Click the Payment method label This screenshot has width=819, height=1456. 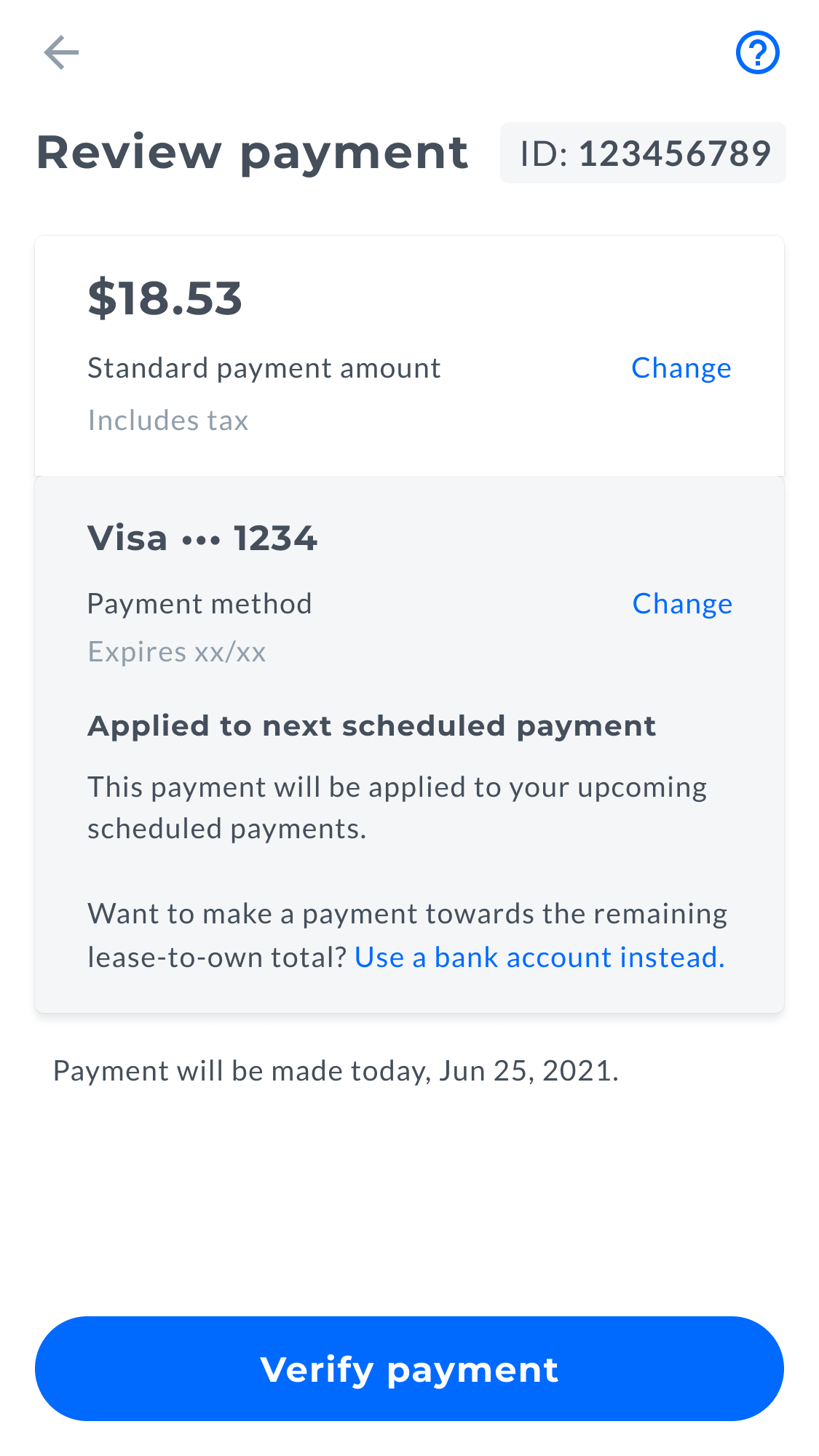pyautogui.click(x=199, y=604)
